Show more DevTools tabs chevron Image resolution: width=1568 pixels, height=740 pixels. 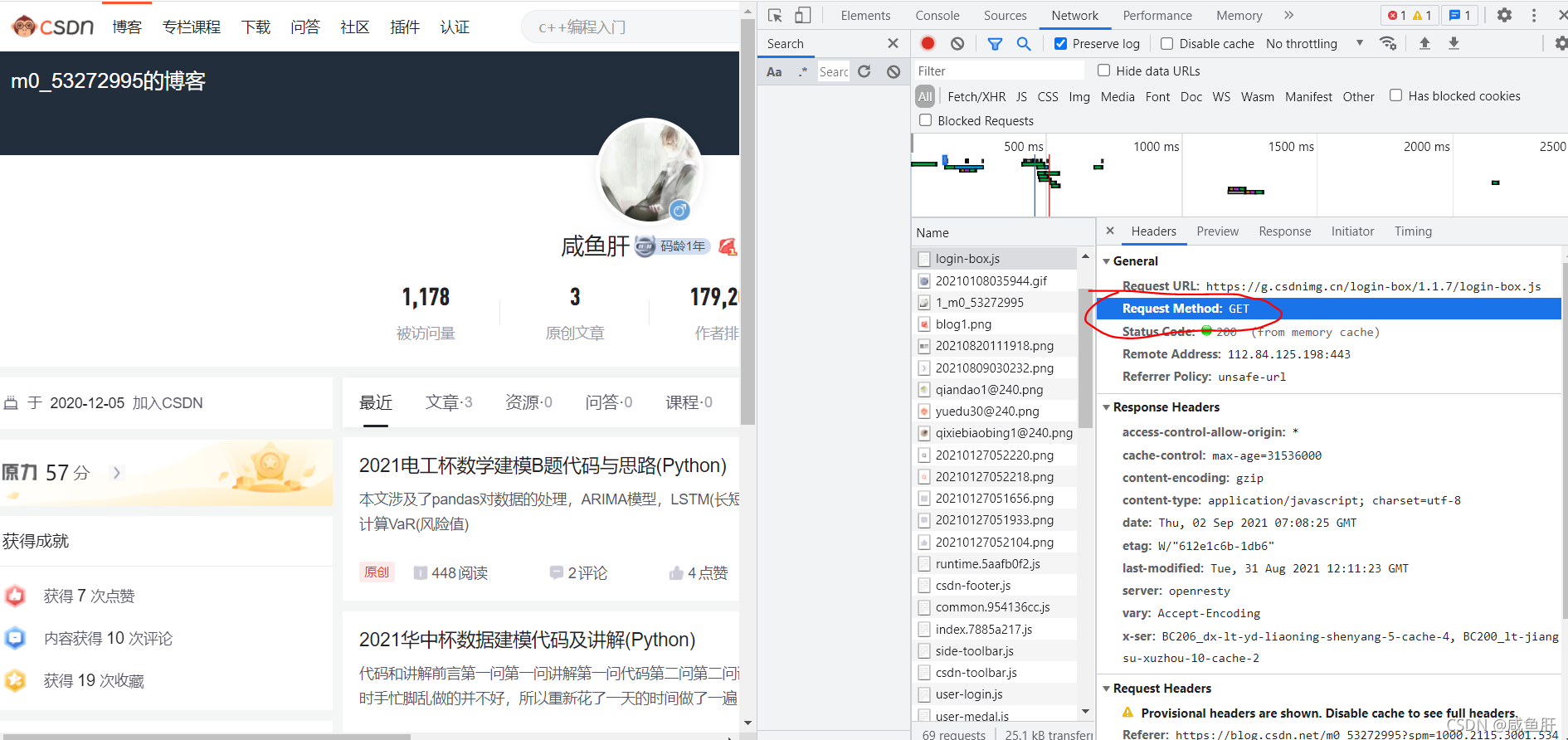coord(1288,15)
